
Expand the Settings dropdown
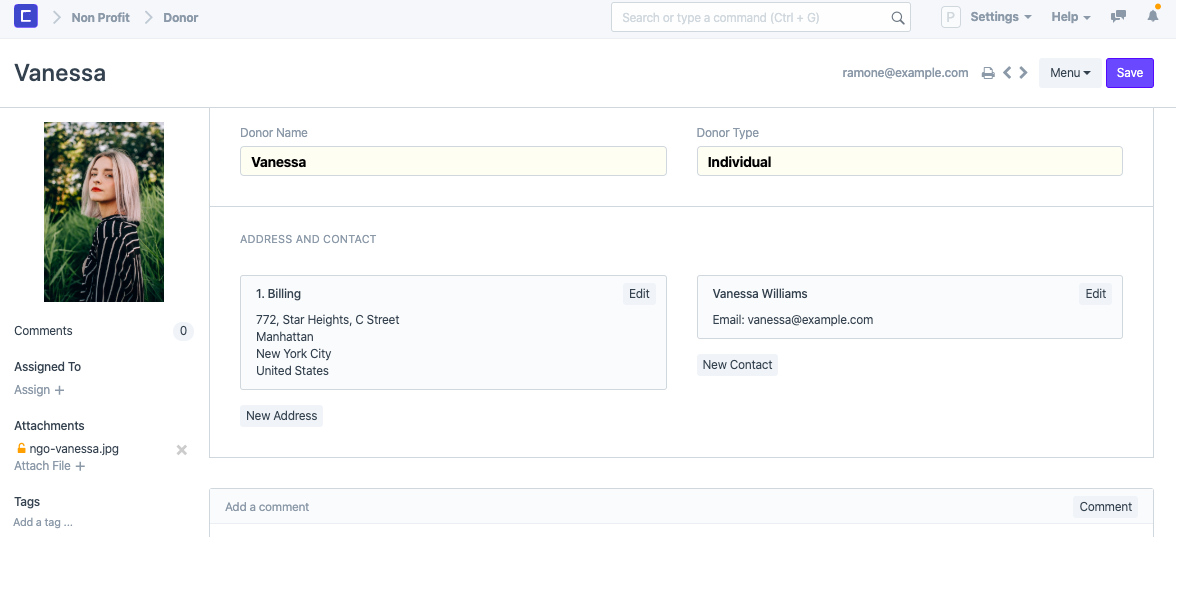tap(1001, 17)
